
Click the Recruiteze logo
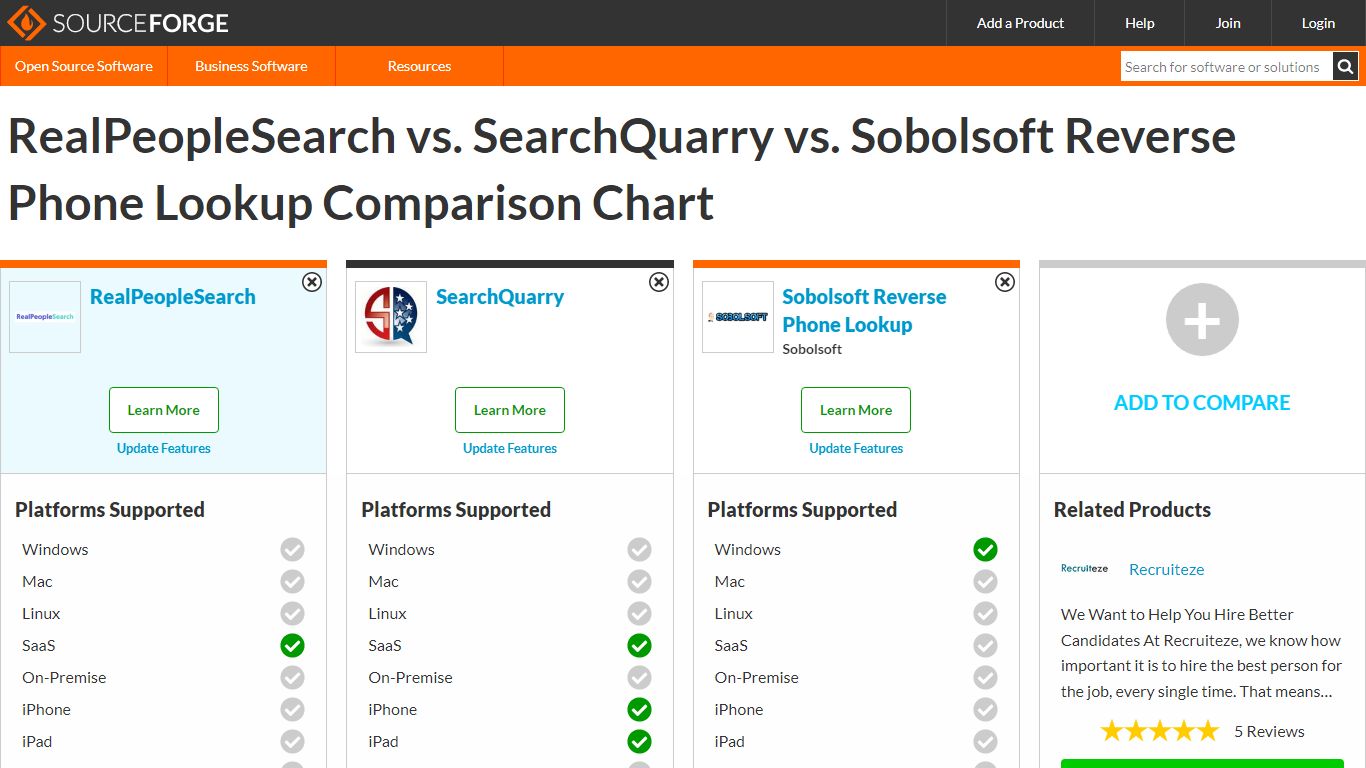1085,569
